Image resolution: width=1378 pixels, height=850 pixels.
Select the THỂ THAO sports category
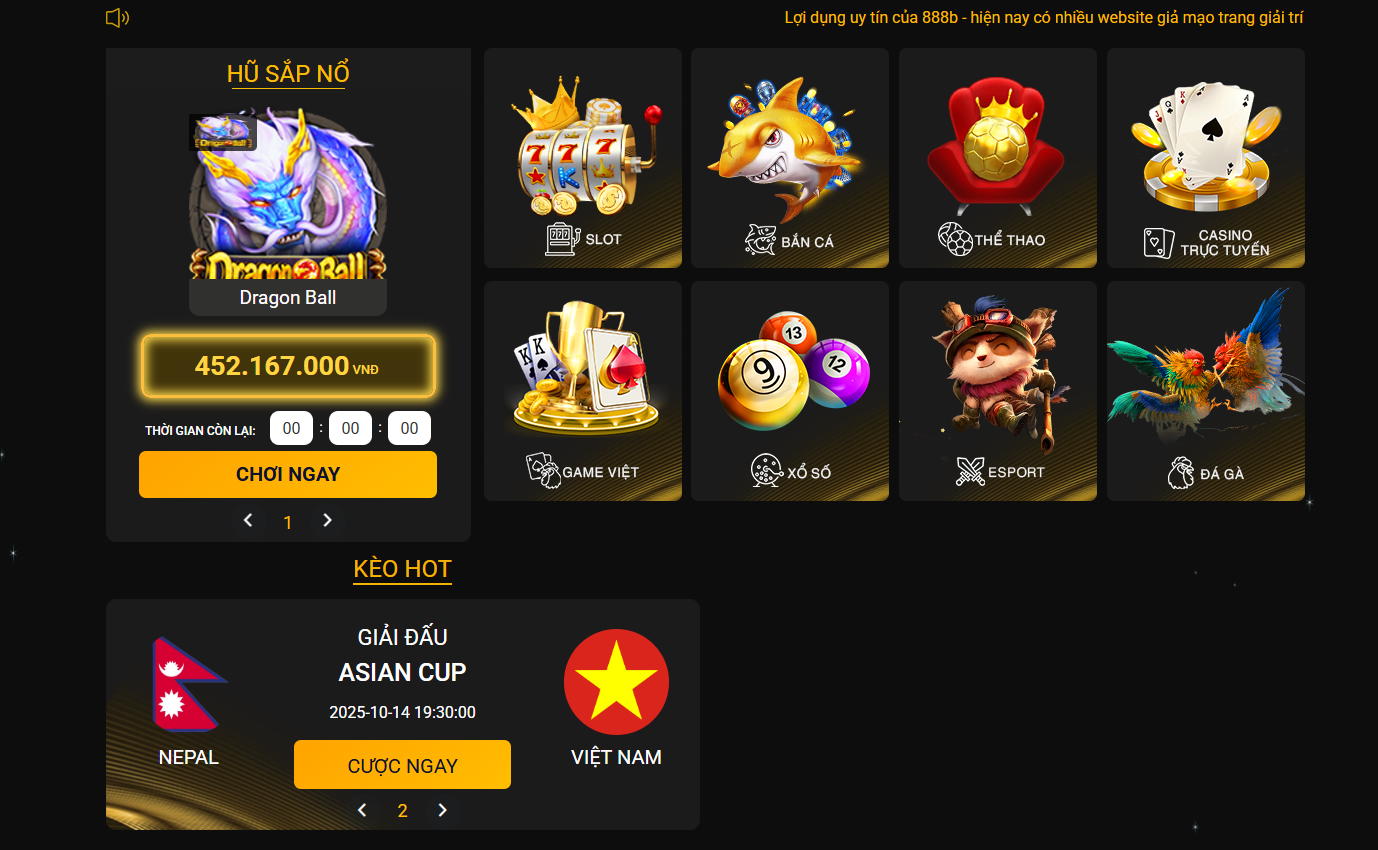pos(998,158)
